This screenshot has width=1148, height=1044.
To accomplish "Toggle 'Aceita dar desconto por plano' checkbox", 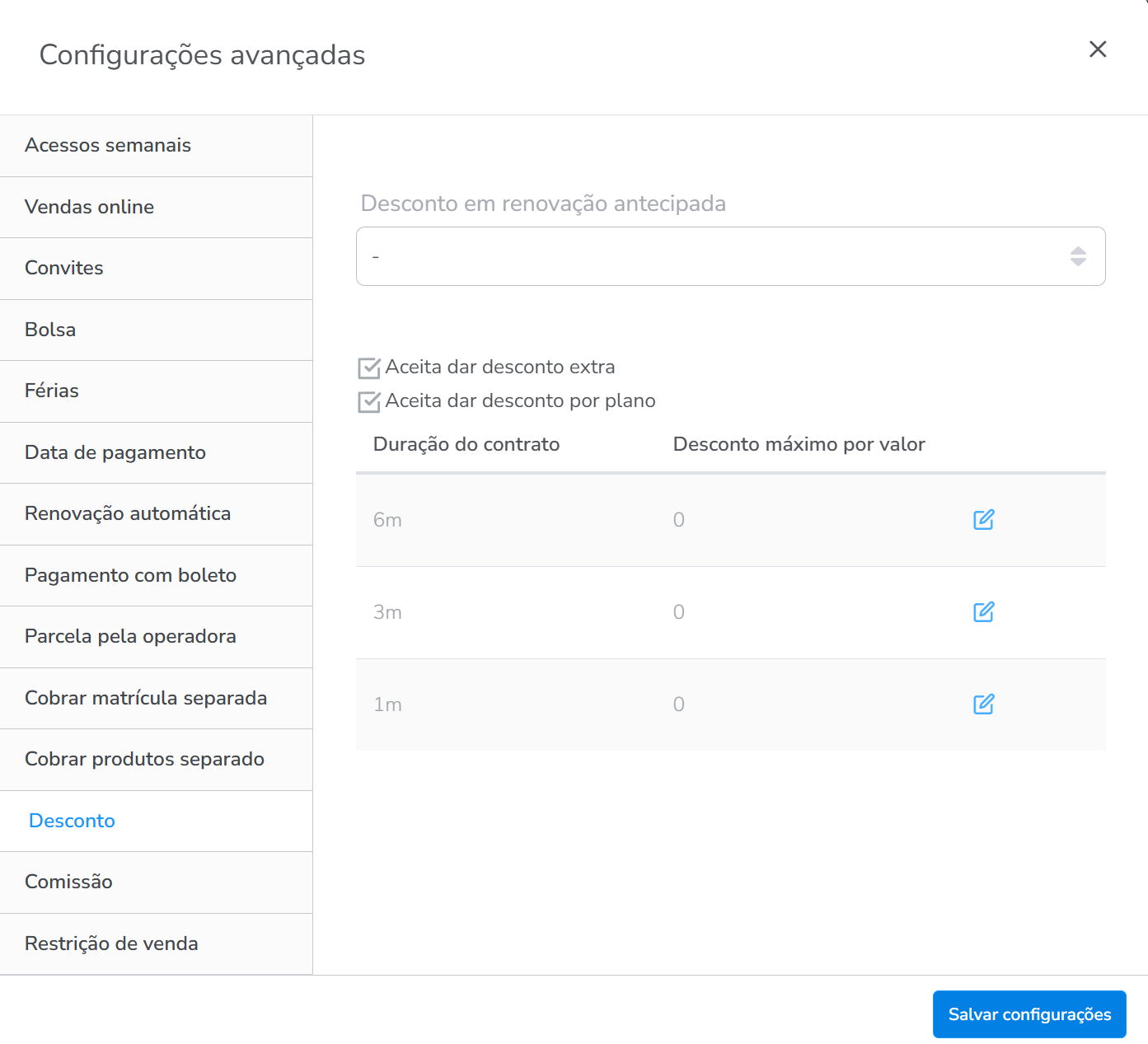I will click(x=369, y=401).
